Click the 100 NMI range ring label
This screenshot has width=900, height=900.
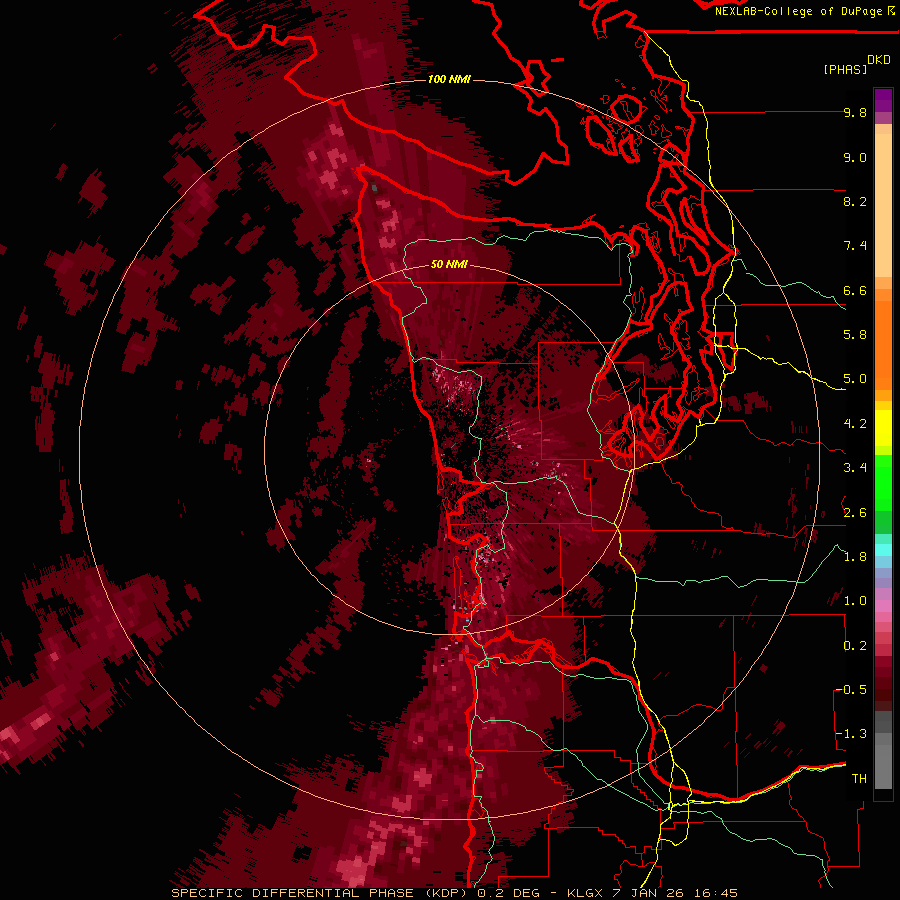[x=449, y=79]
